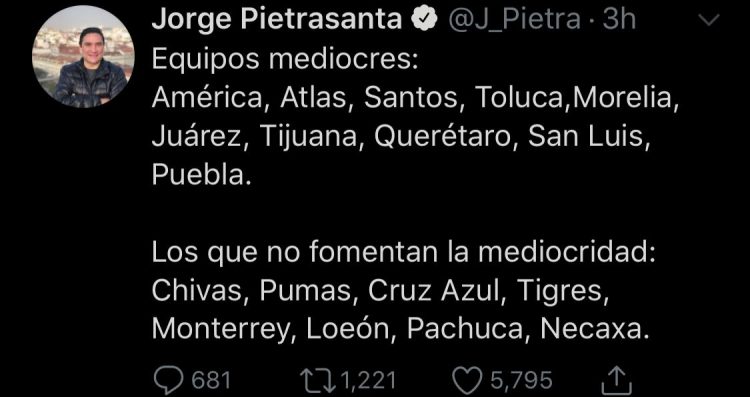Click the verified badge next to the name
This screenshot has width=750, height=397.
point(424,20)
